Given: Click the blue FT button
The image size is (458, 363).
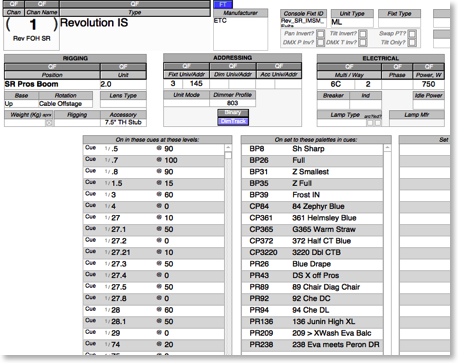Looking at the screenshot, I should (x=223, y=4).
